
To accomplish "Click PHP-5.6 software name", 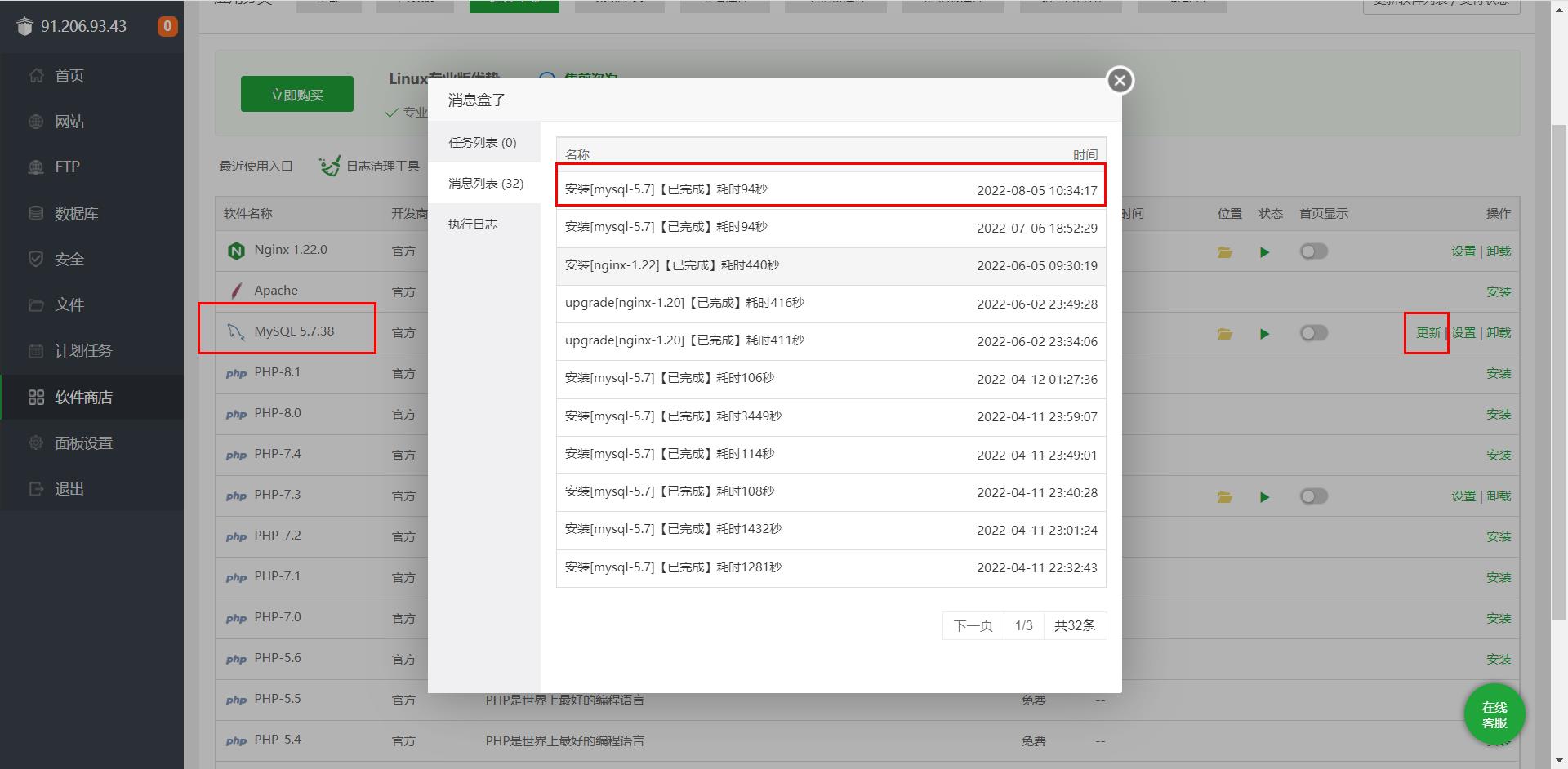I will [278, 657].
